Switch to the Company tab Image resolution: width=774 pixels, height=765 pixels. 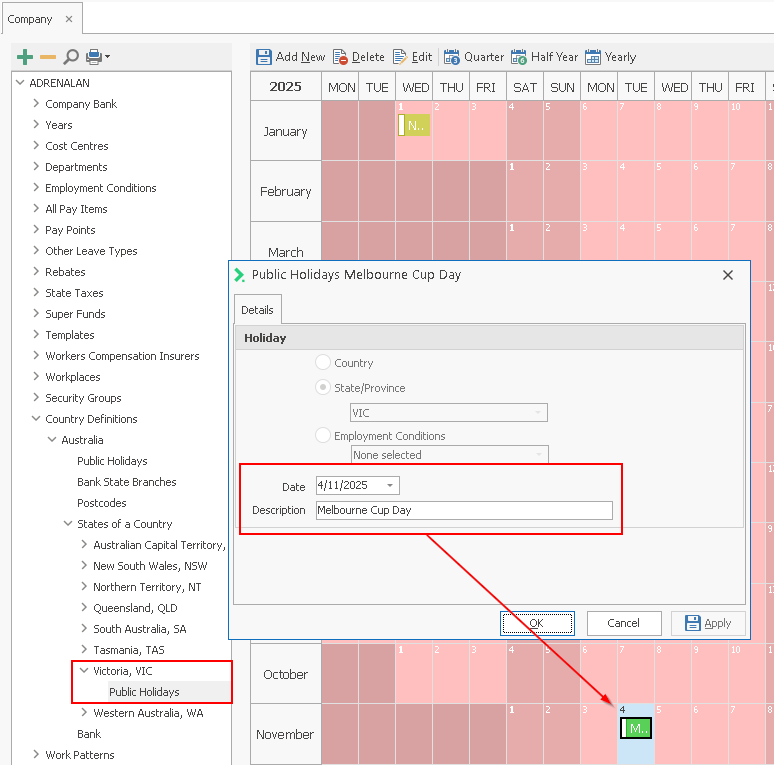[30, 19]
